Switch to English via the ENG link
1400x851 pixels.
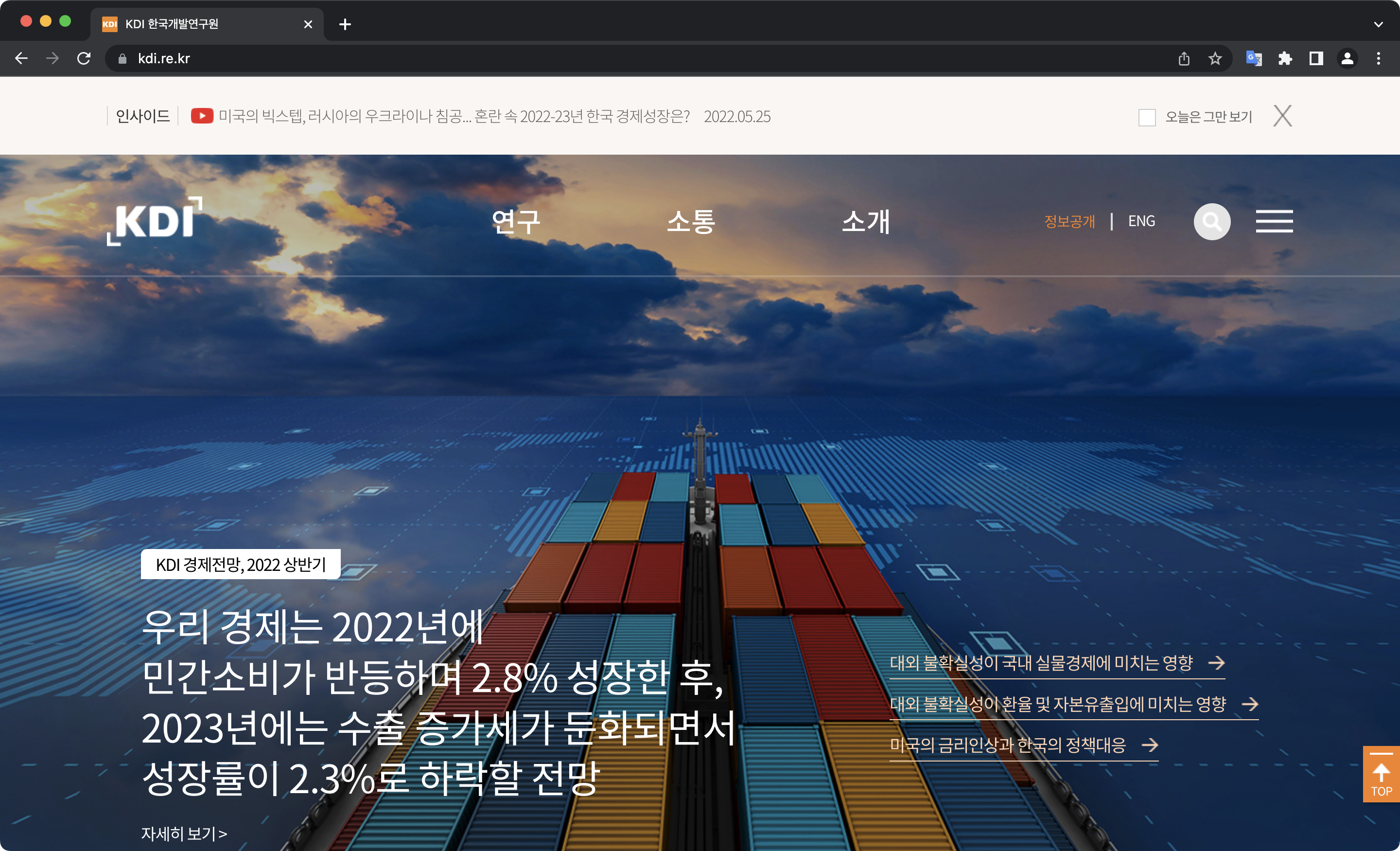1141,221
